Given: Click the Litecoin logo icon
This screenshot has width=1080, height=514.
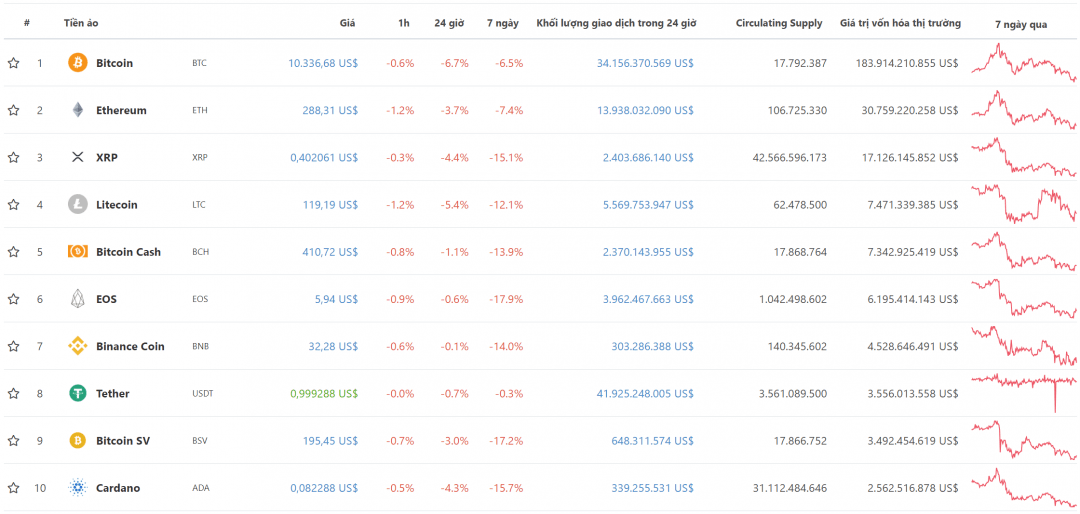Looking at the screenshot, I should tap(78, 205).
